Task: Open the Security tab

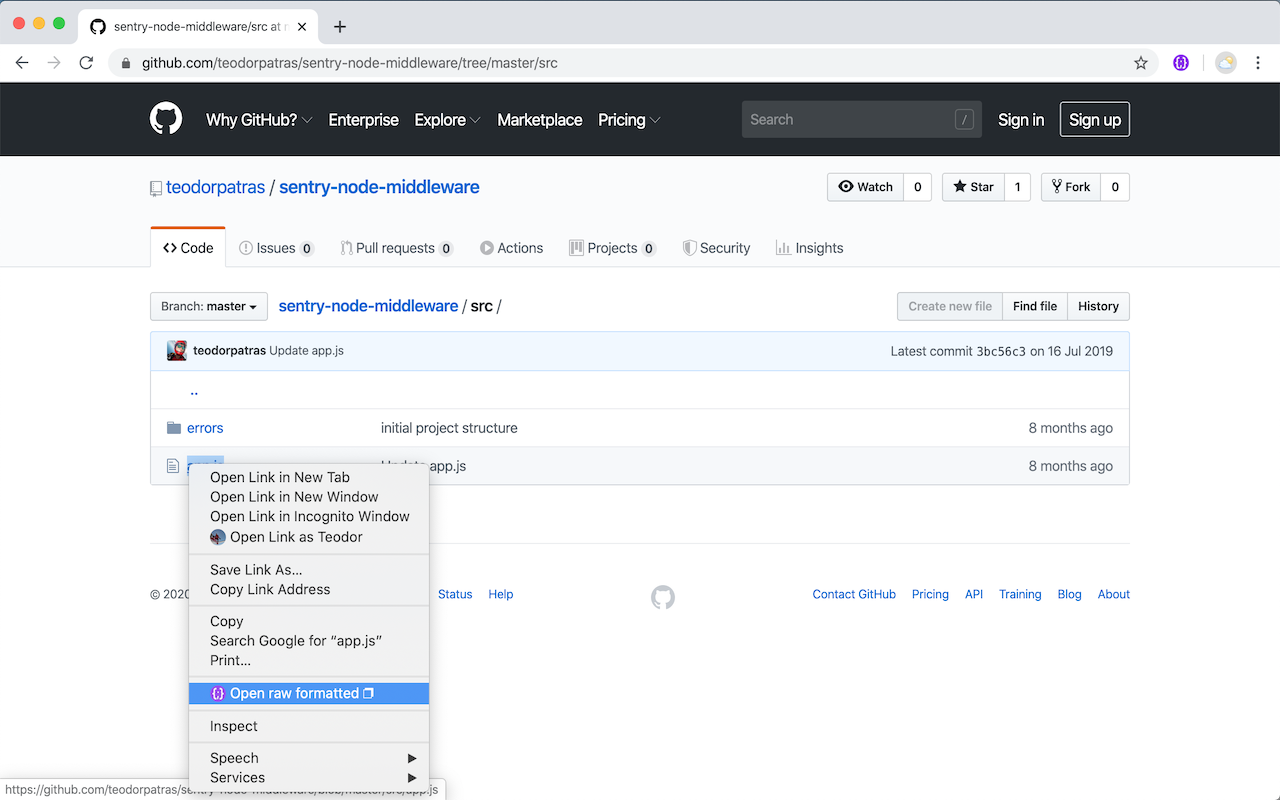Action: 716,248
